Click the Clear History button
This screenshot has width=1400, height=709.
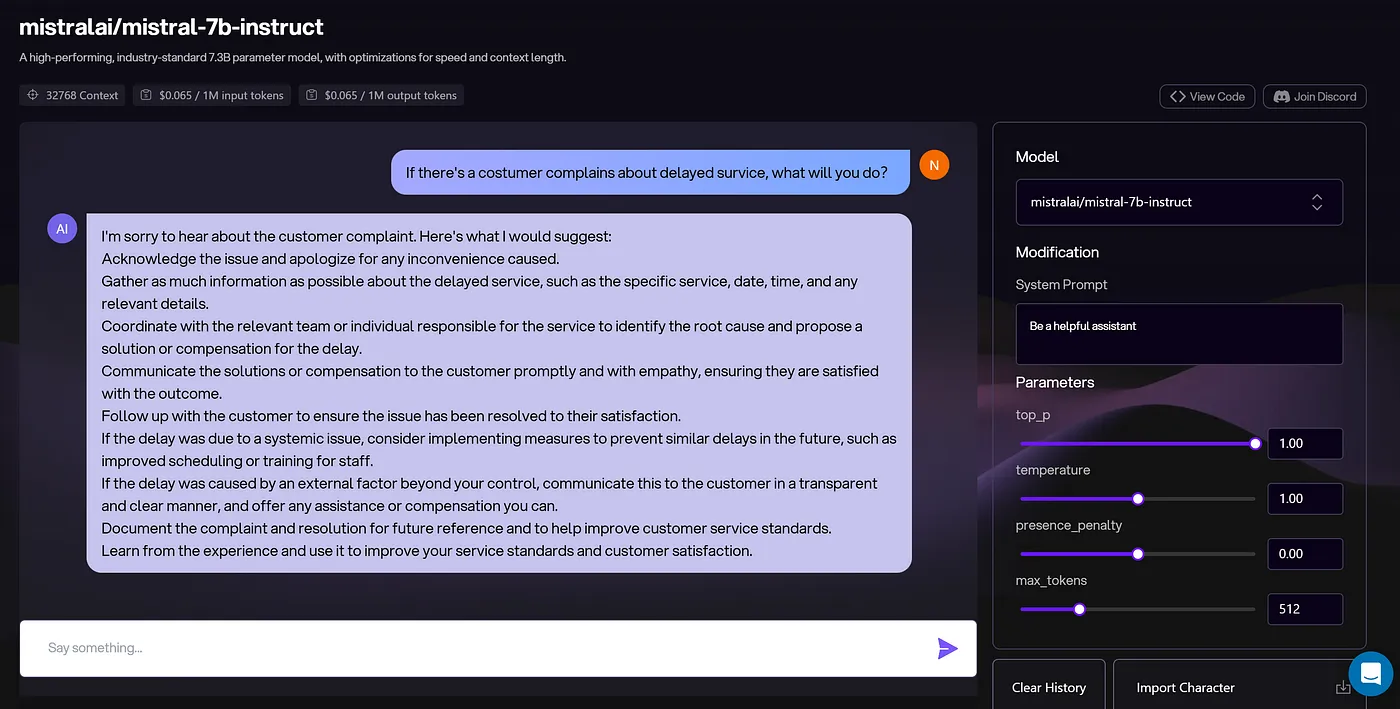(1048, 687)
